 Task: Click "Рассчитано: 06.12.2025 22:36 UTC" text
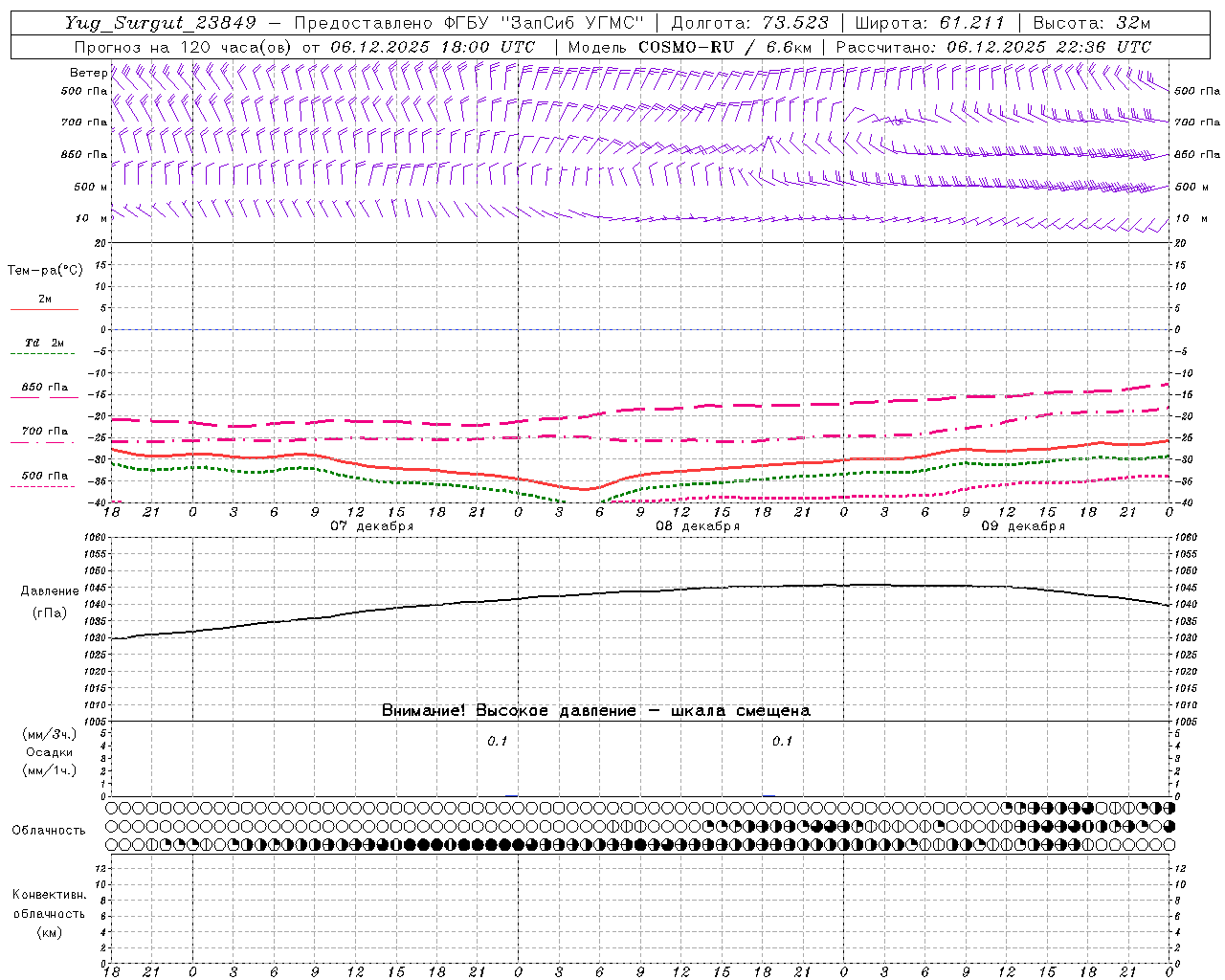point(993,47)
